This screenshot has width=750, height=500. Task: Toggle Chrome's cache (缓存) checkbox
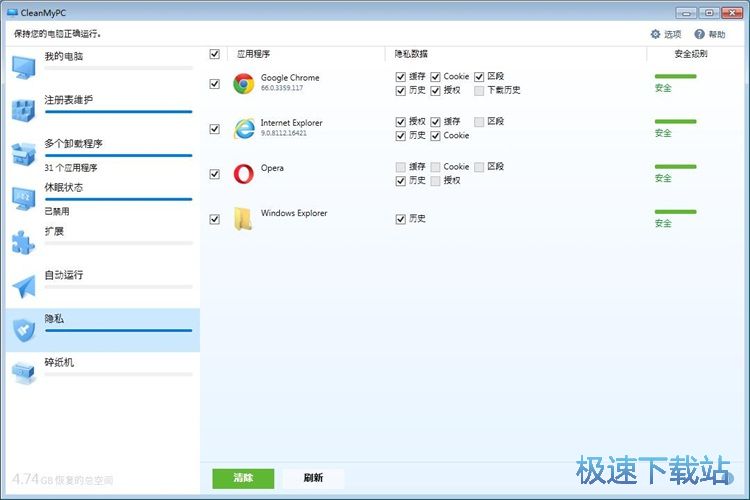pos(401,77)
